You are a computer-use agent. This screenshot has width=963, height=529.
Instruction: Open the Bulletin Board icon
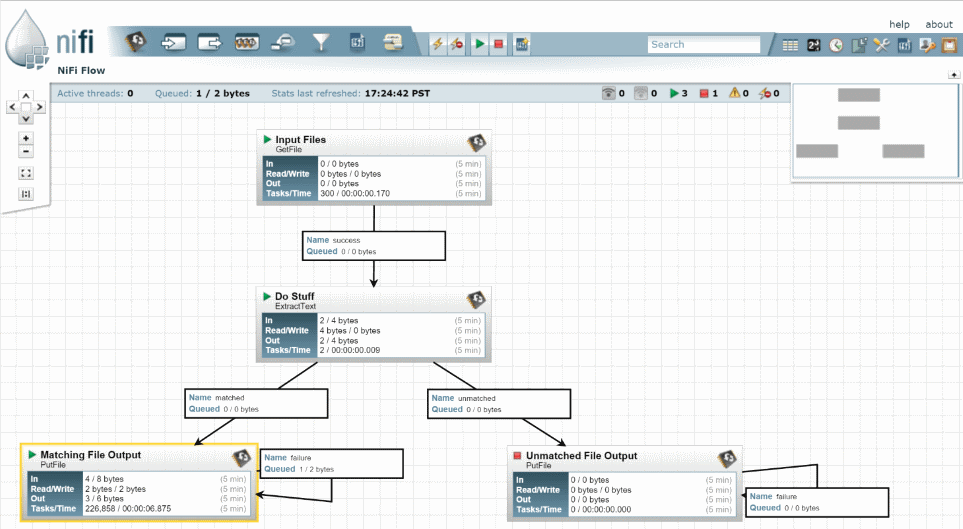click(x=949, y=45)
